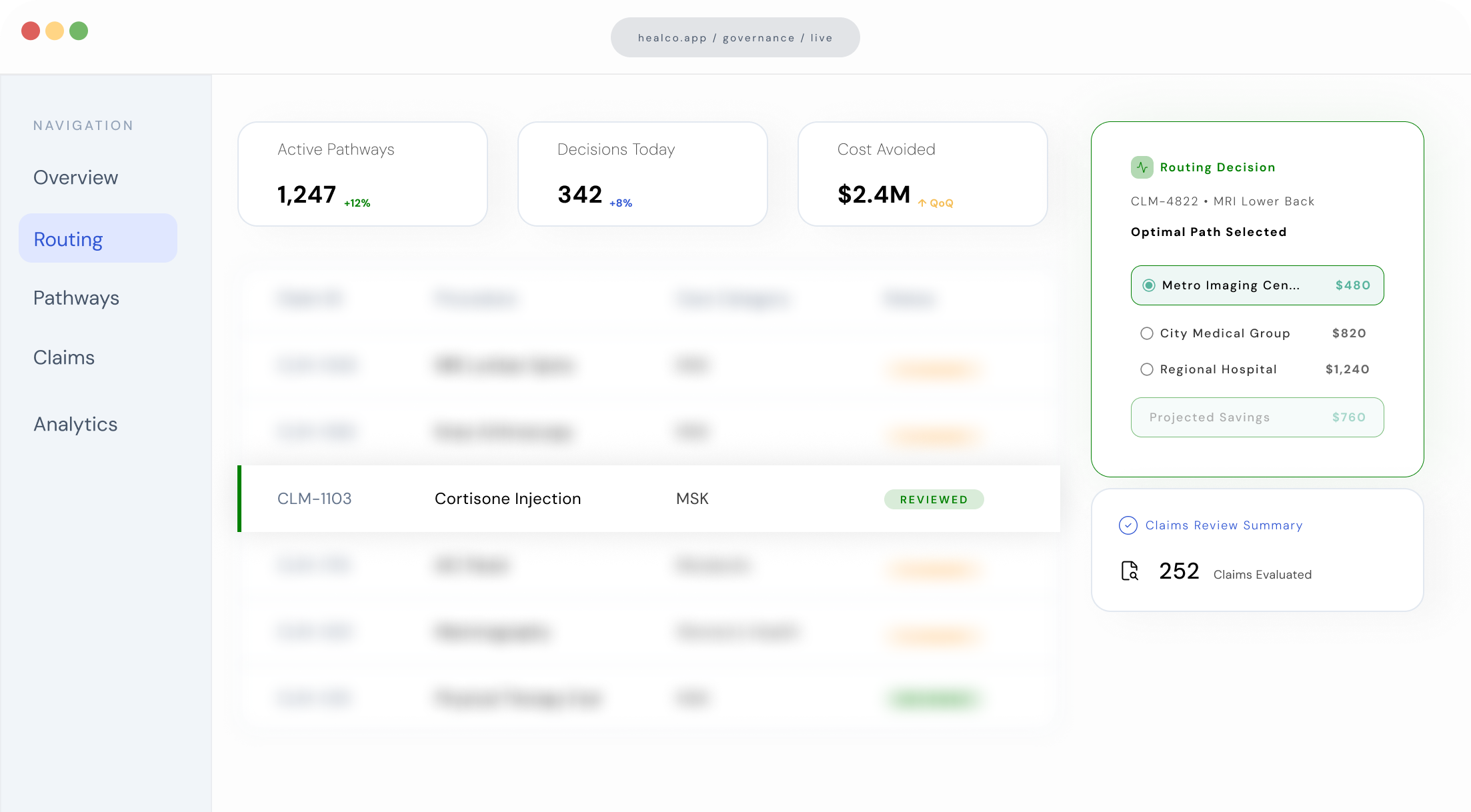Select the Metro Imaging Center radio option
The width and height of the screenshot is (1471, 812).
pos(1148,285)
